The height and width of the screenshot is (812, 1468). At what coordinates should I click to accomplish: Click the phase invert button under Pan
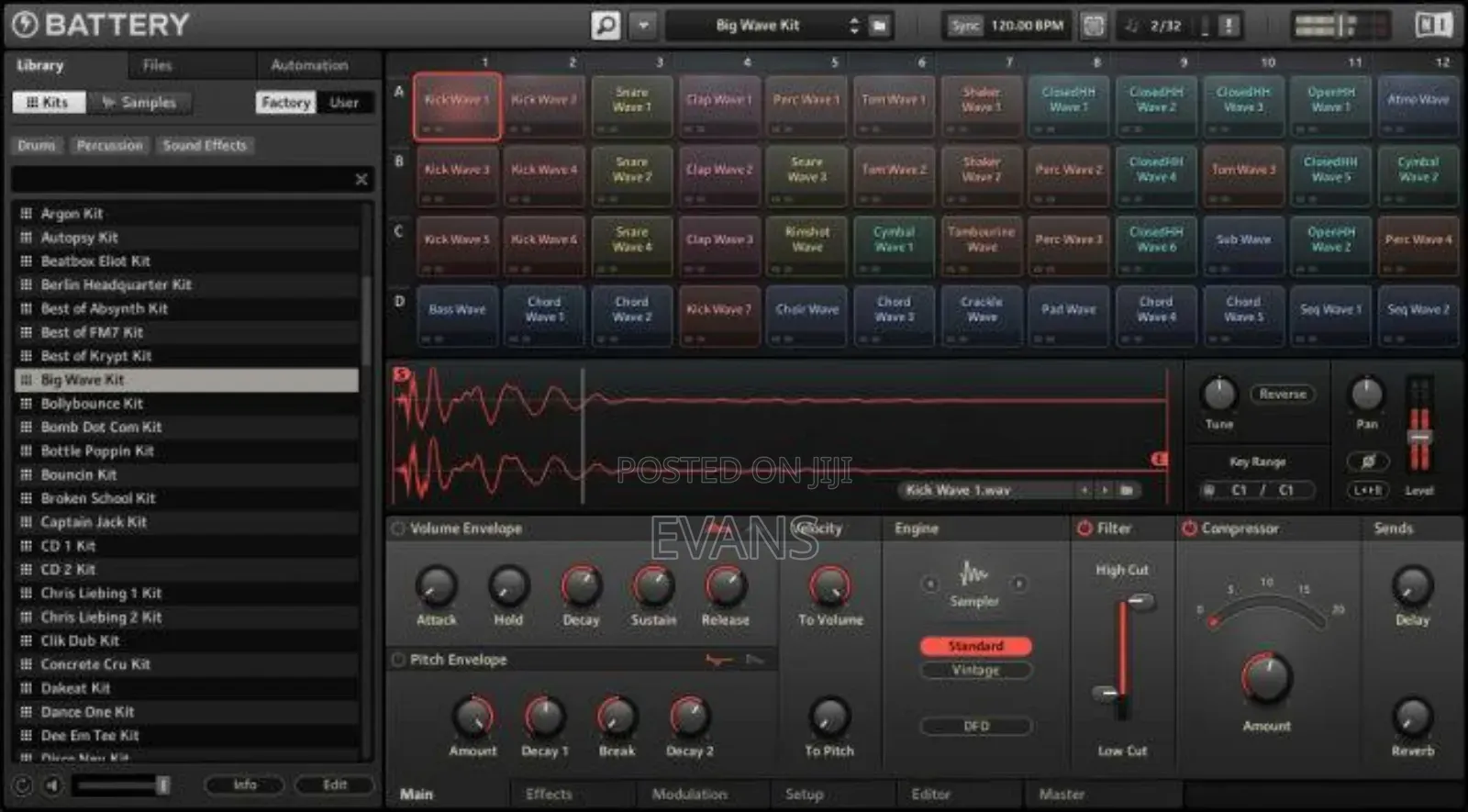coord(1367,461)
